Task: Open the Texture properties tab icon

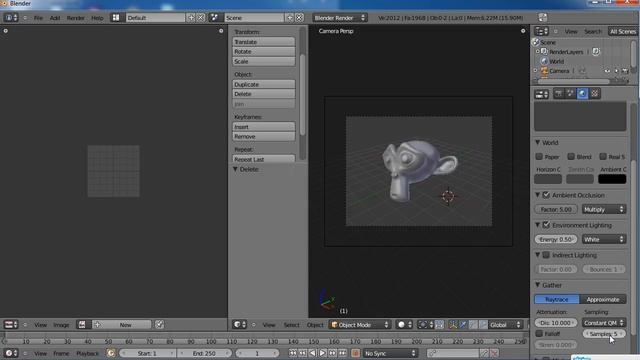Action: [x=595, y=94]
